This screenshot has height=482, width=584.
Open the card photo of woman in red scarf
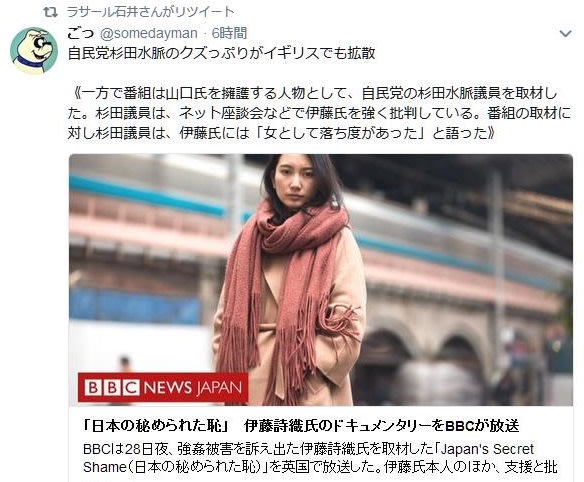pos(321,279)
